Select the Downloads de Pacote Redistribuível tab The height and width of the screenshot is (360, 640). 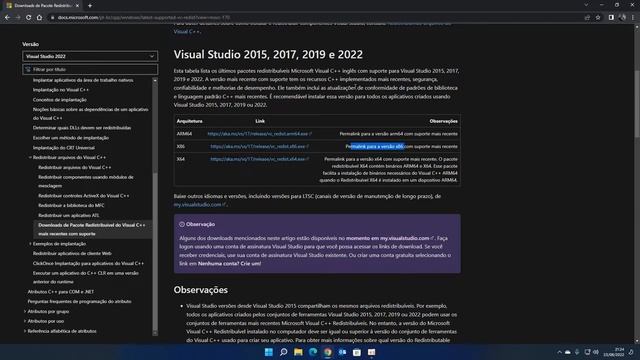point(42,6)
